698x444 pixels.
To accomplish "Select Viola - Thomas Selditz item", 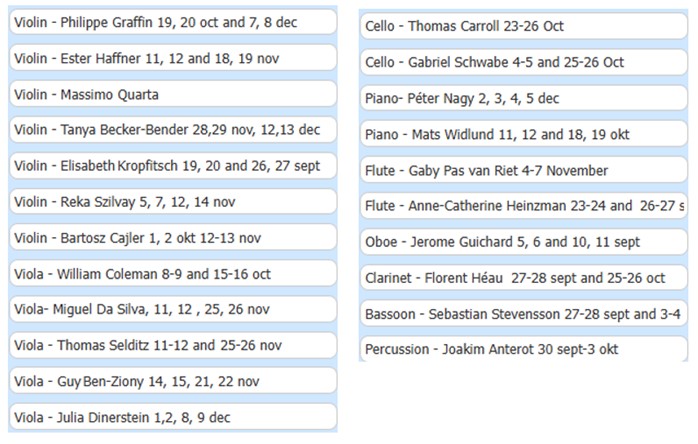I will (x=173, y=345).
